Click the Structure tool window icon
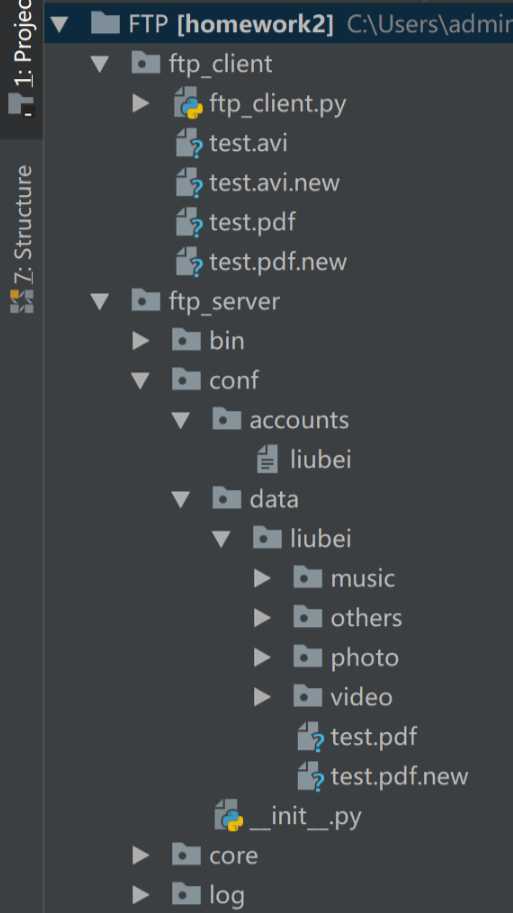This screenshot has height=913, width=513. (22, 301)
